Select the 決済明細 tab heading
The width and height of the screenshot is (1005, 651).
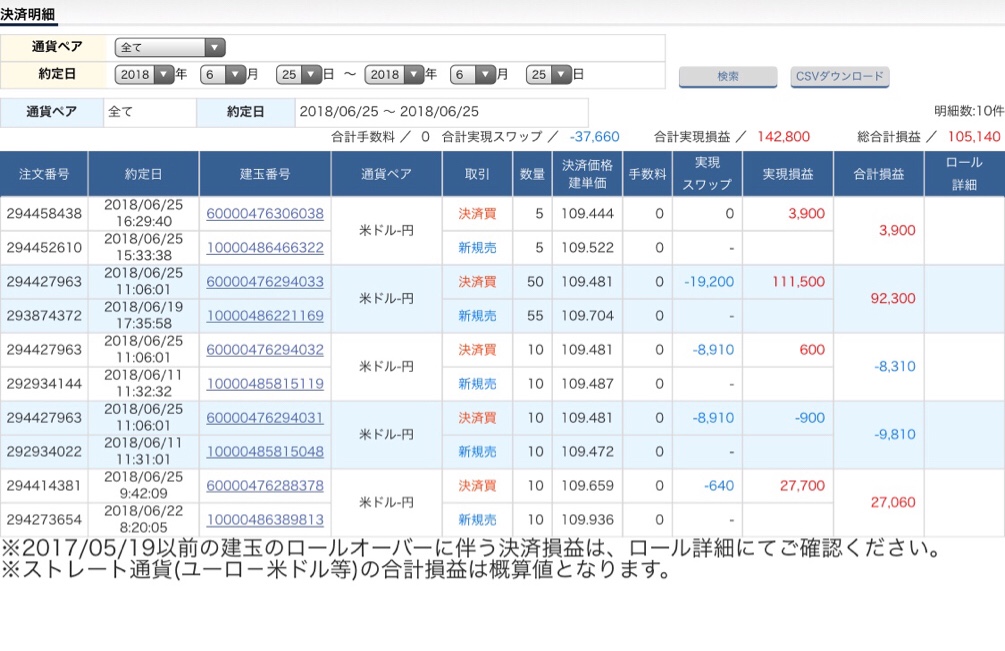pos(28,15)
